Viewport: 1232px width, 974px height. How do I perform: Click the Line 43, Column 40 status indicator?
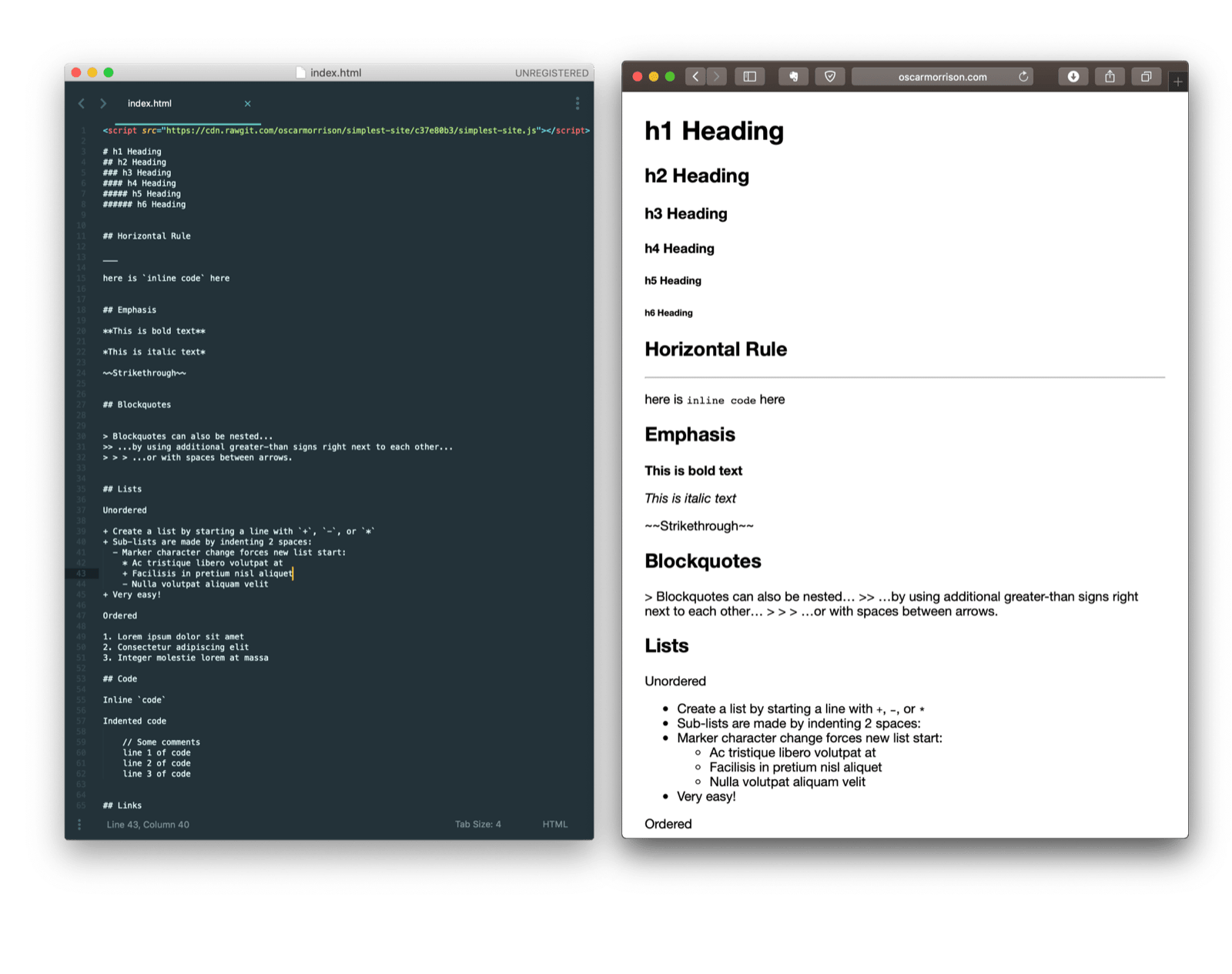click(148, 824)
